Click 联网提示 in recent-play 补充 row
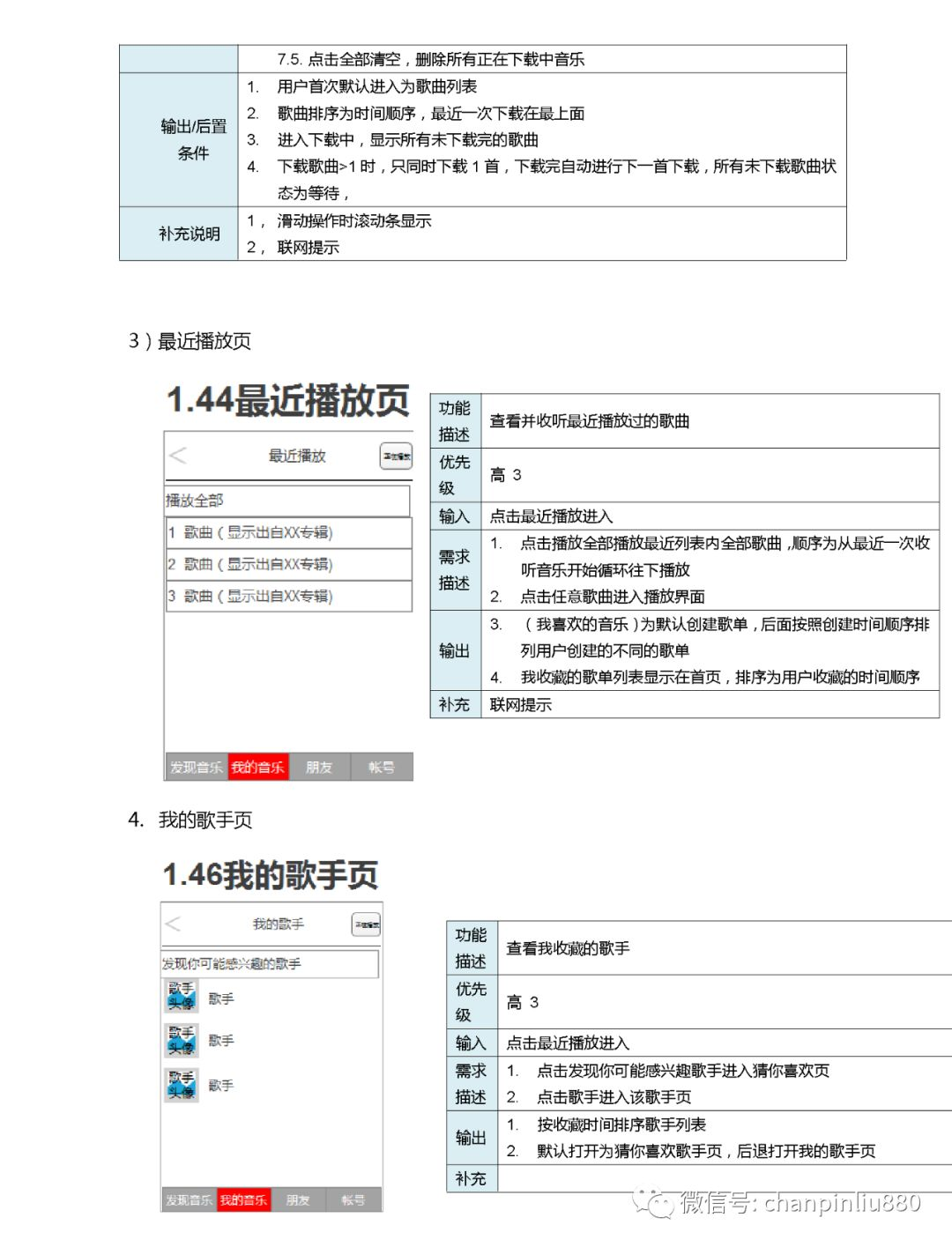 (x=521, y=705)
